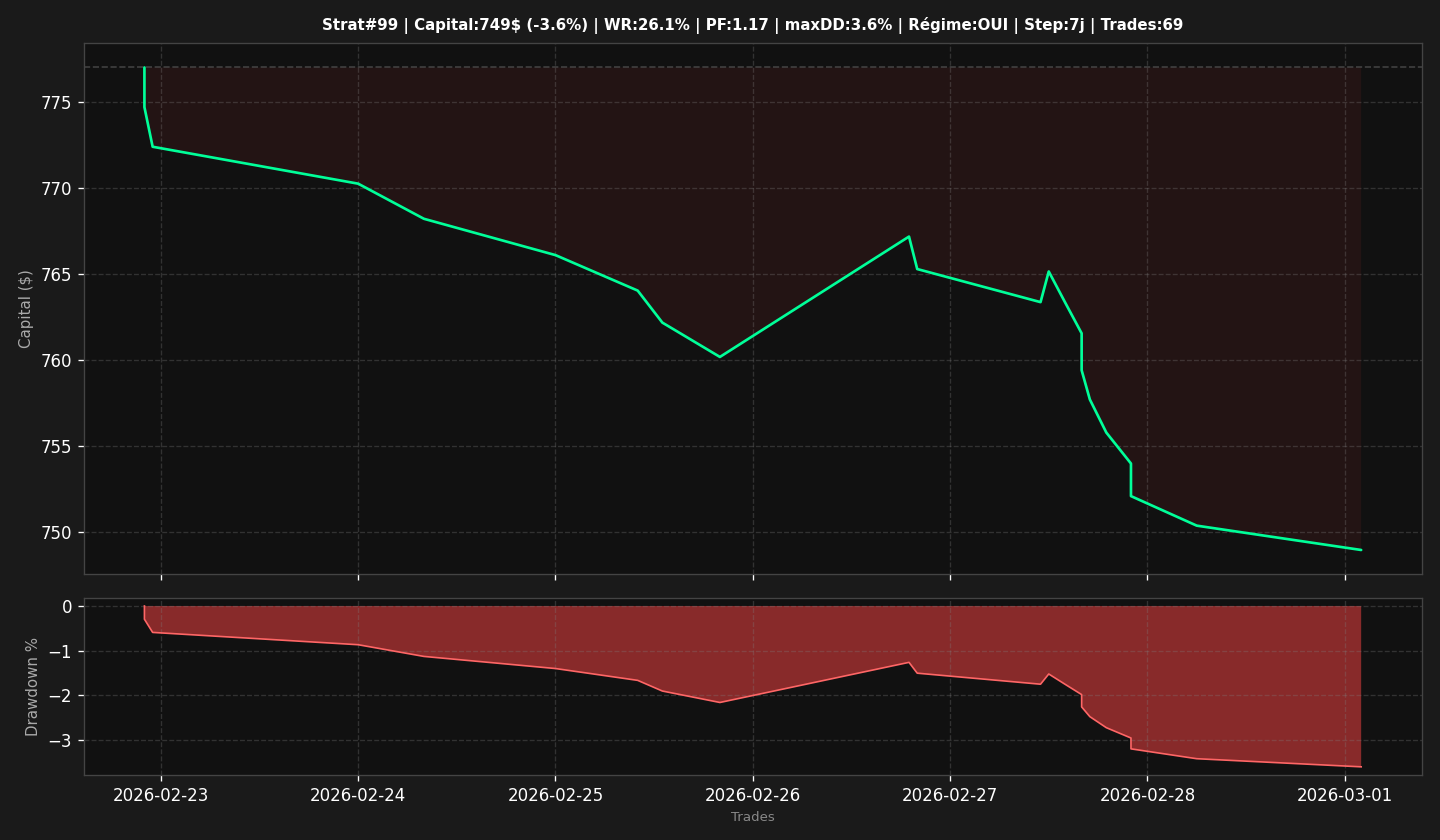1440x840 pixels.
Task: Select the −2 drawdown axis tick label
Action: [61, 696]
